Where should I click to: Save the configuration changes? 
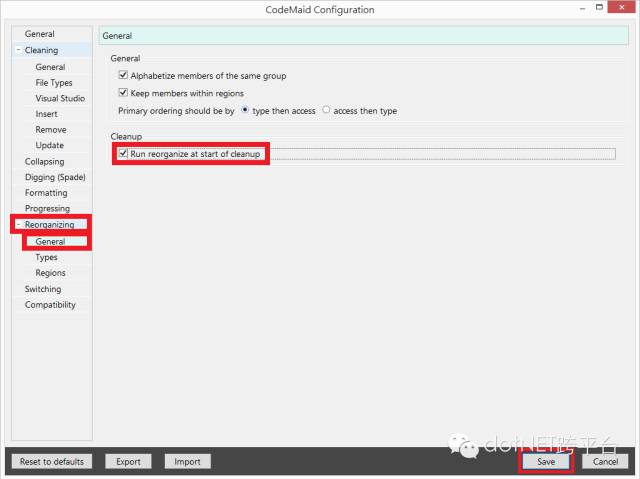point(546,461)
